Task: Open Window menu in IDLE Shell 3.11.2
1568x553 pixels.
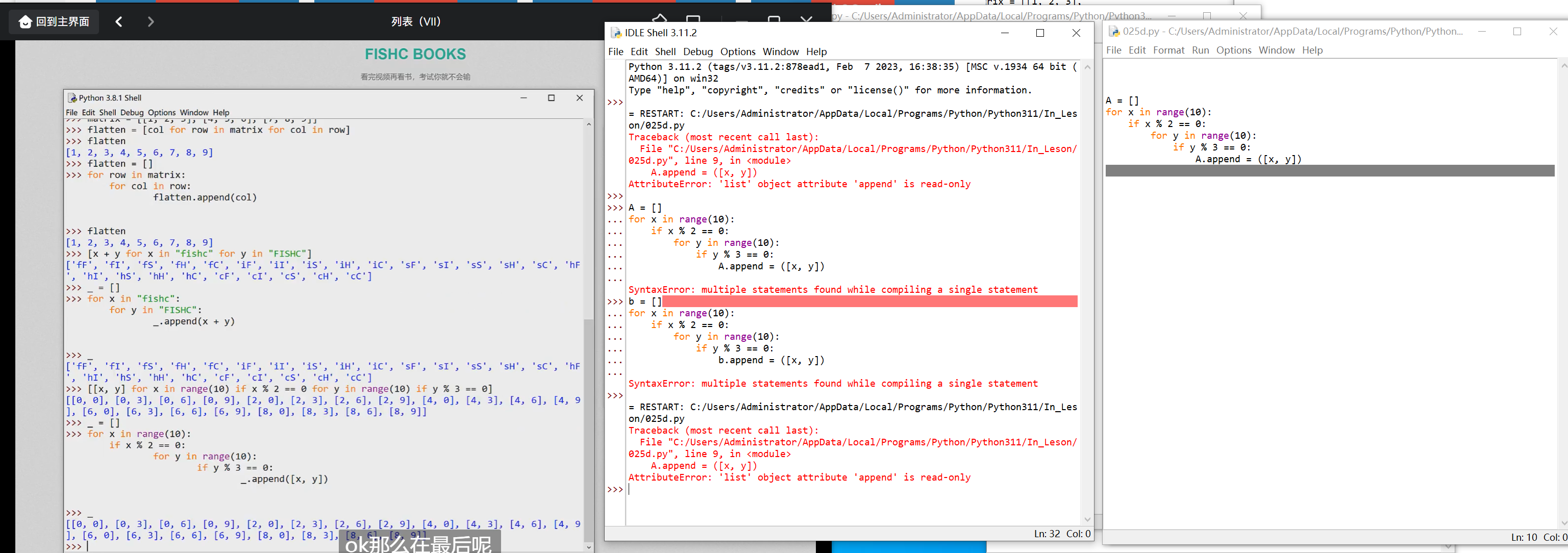Action: coord(780,52)
